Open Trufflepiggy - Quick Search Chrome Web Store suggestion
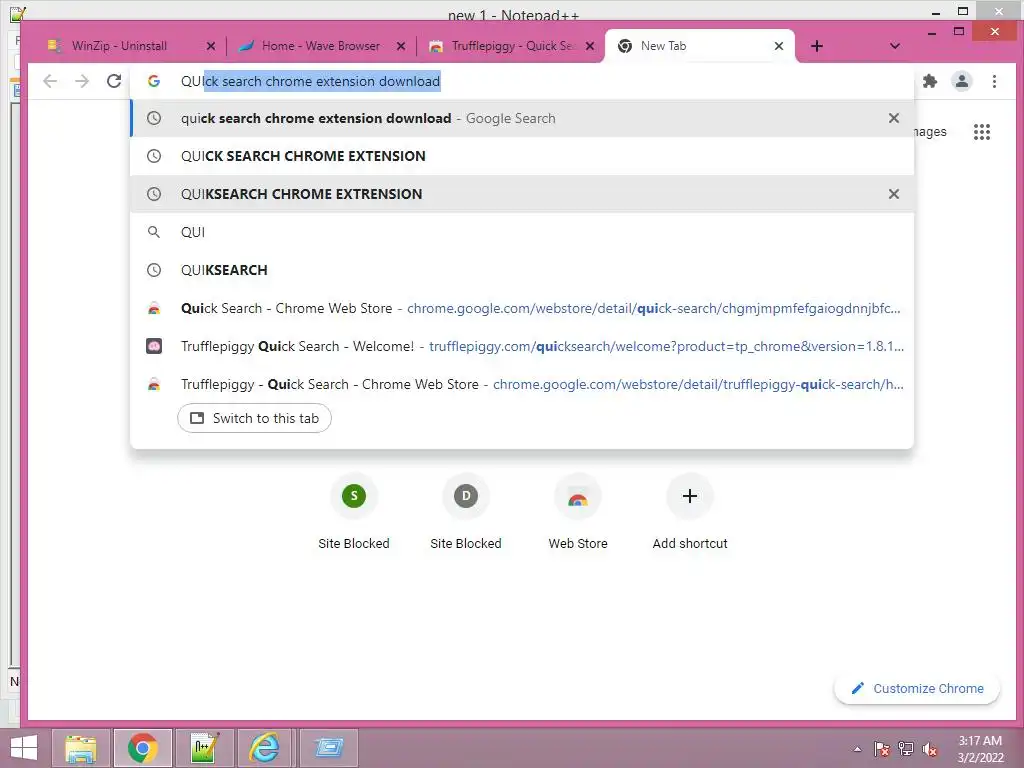 pyautogui.click(x=522, y=384)
